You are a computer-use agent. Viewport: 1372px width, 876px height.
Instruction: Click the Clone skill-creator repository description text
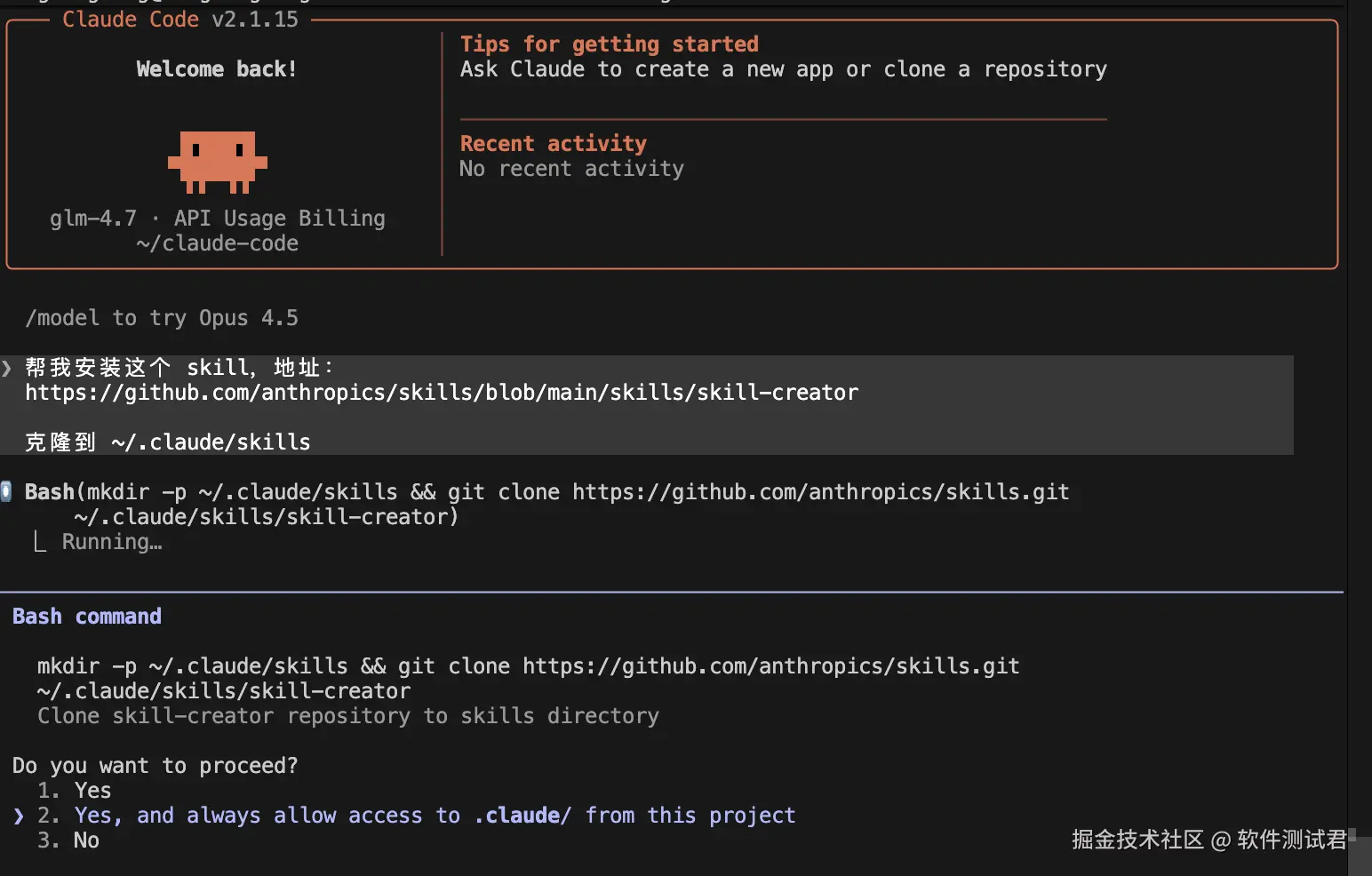click(348, 716)
